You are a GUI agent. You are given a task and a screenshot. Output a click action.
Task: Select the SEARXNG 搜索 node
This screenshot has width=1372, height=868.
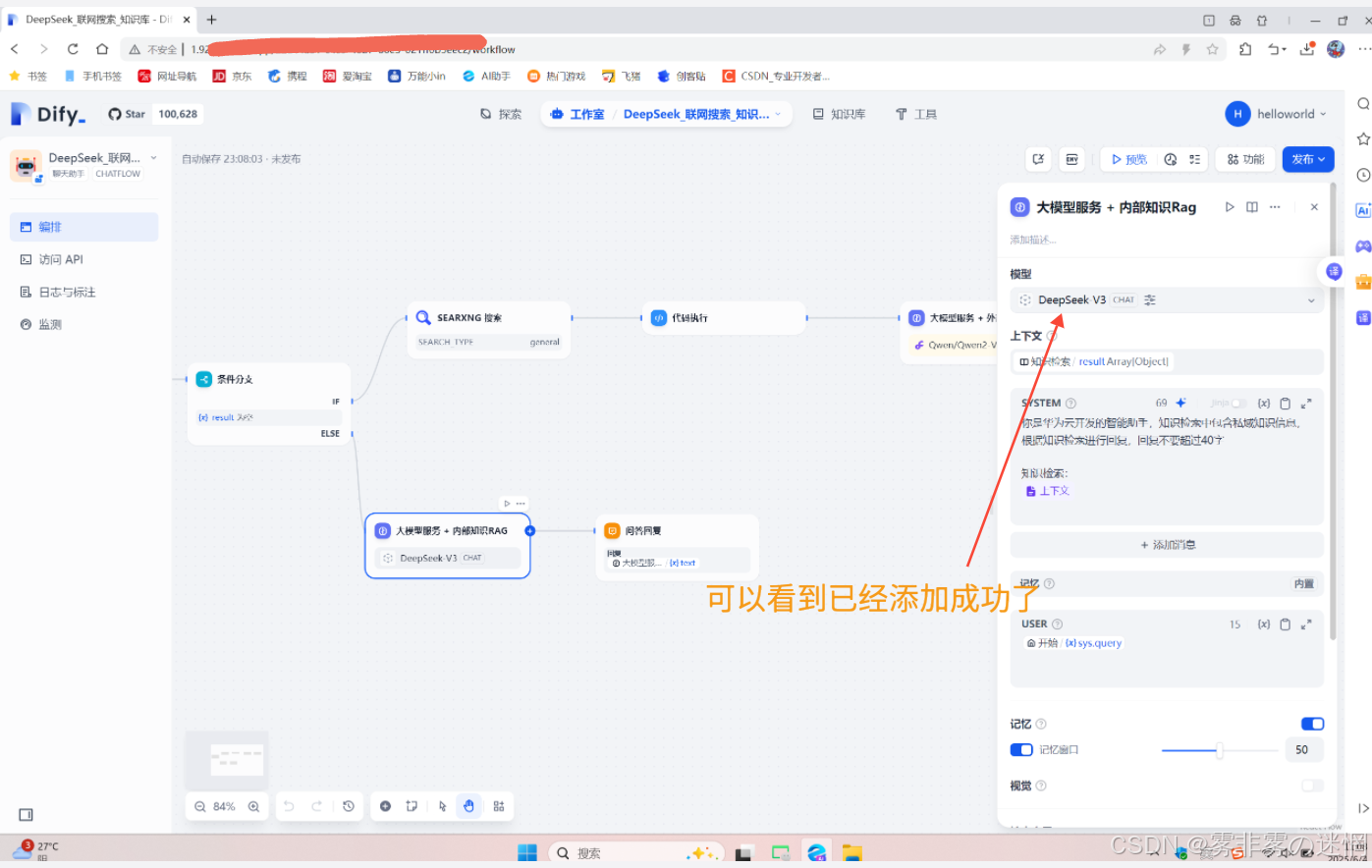[x=489, y=329]
